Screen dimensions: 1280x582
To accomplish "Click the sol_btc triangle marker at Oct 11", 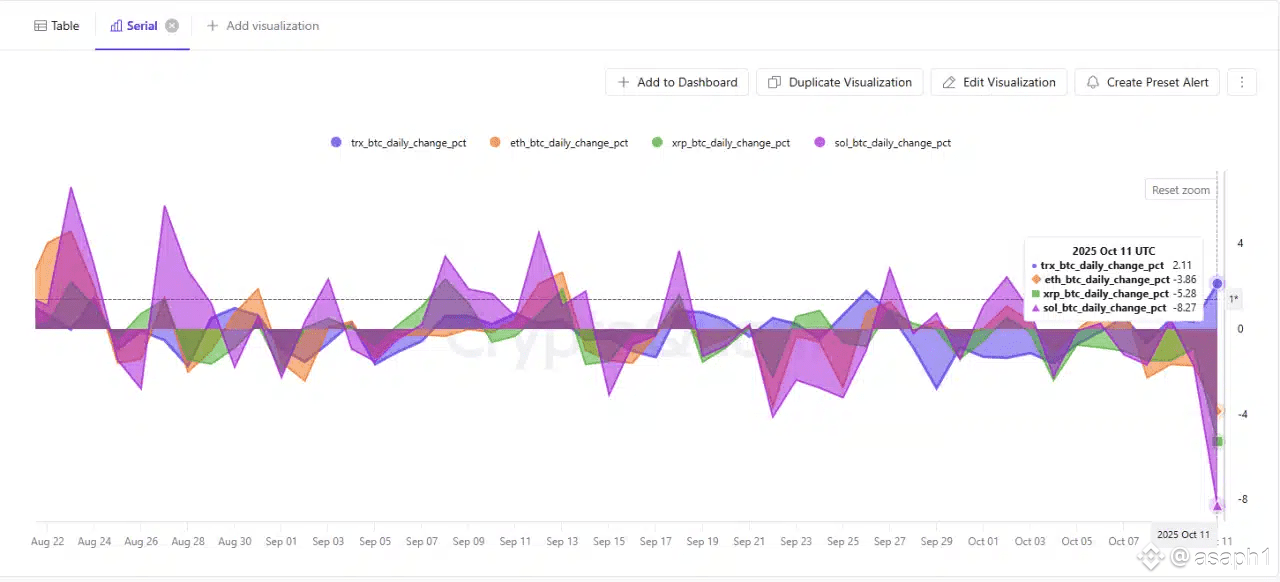I will (x=1217, y=506).
